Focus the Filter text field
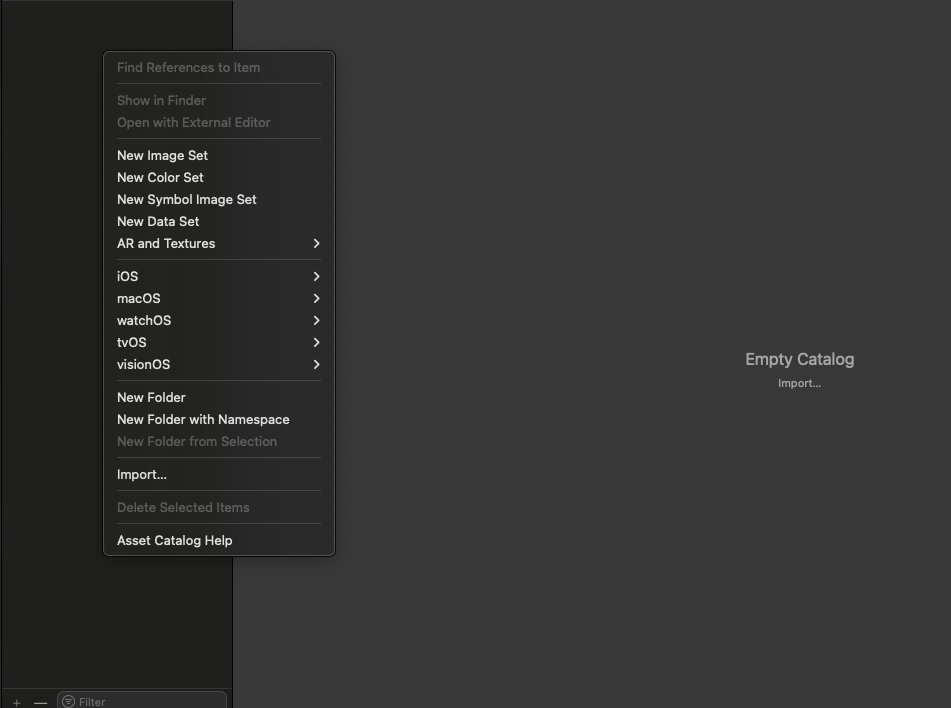This screenshot has height=708, width=951. [142, 701]
